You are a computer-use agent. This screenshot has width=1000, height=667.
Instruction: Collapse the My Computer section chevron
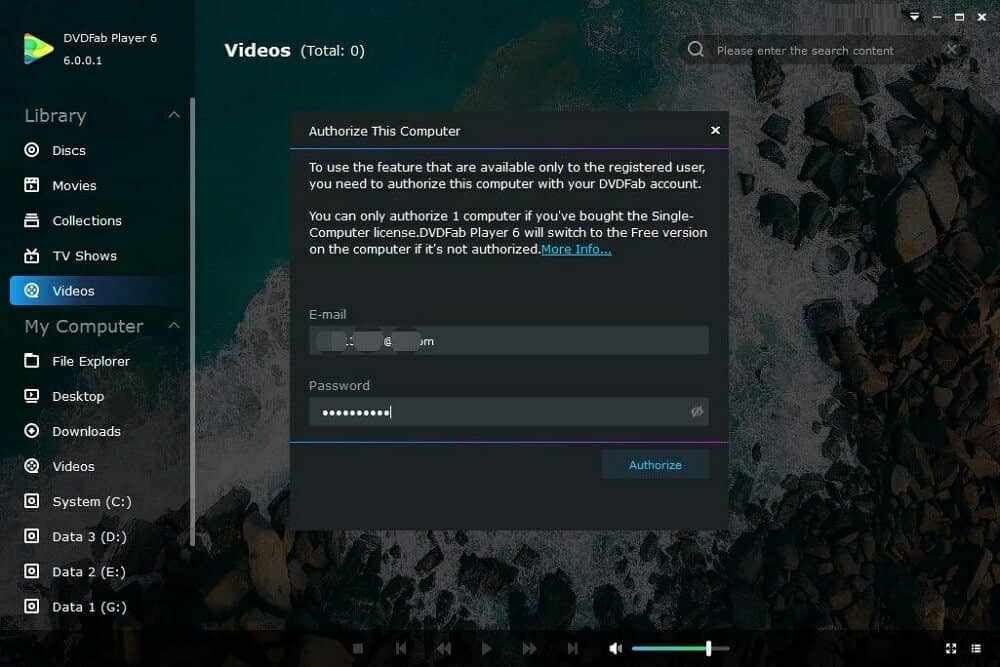point(174,325)
